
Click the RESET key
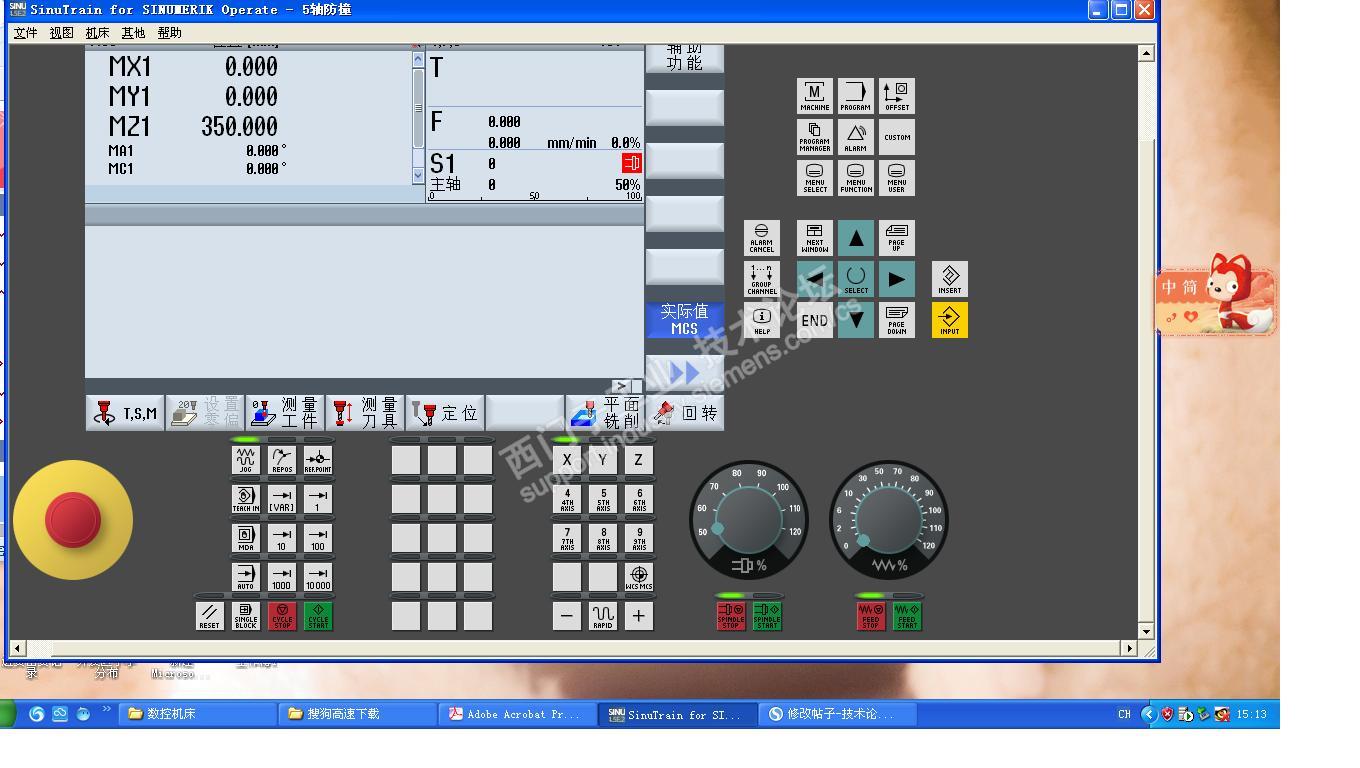coord(210,616)
